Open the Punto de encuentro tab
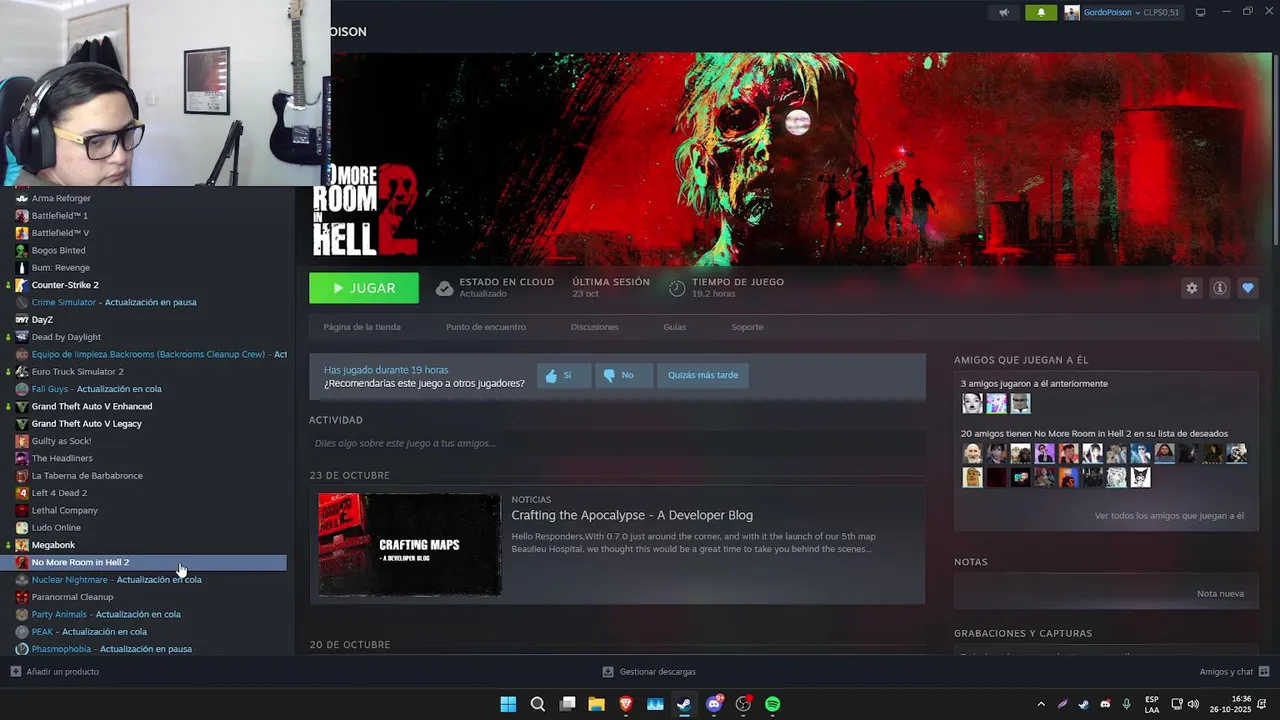 point(486,327)
